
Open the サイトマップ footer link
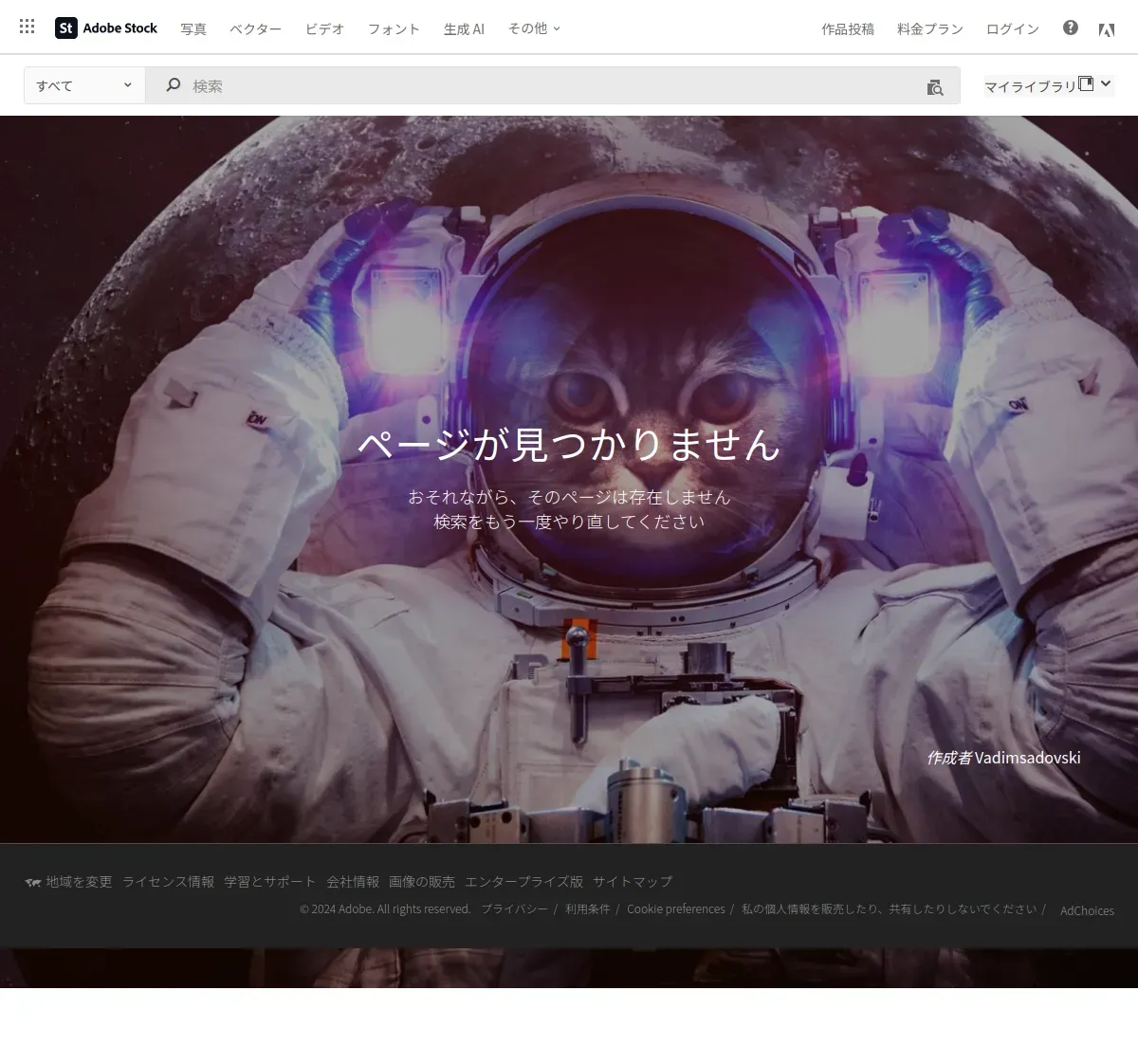[x=633, y=882]
